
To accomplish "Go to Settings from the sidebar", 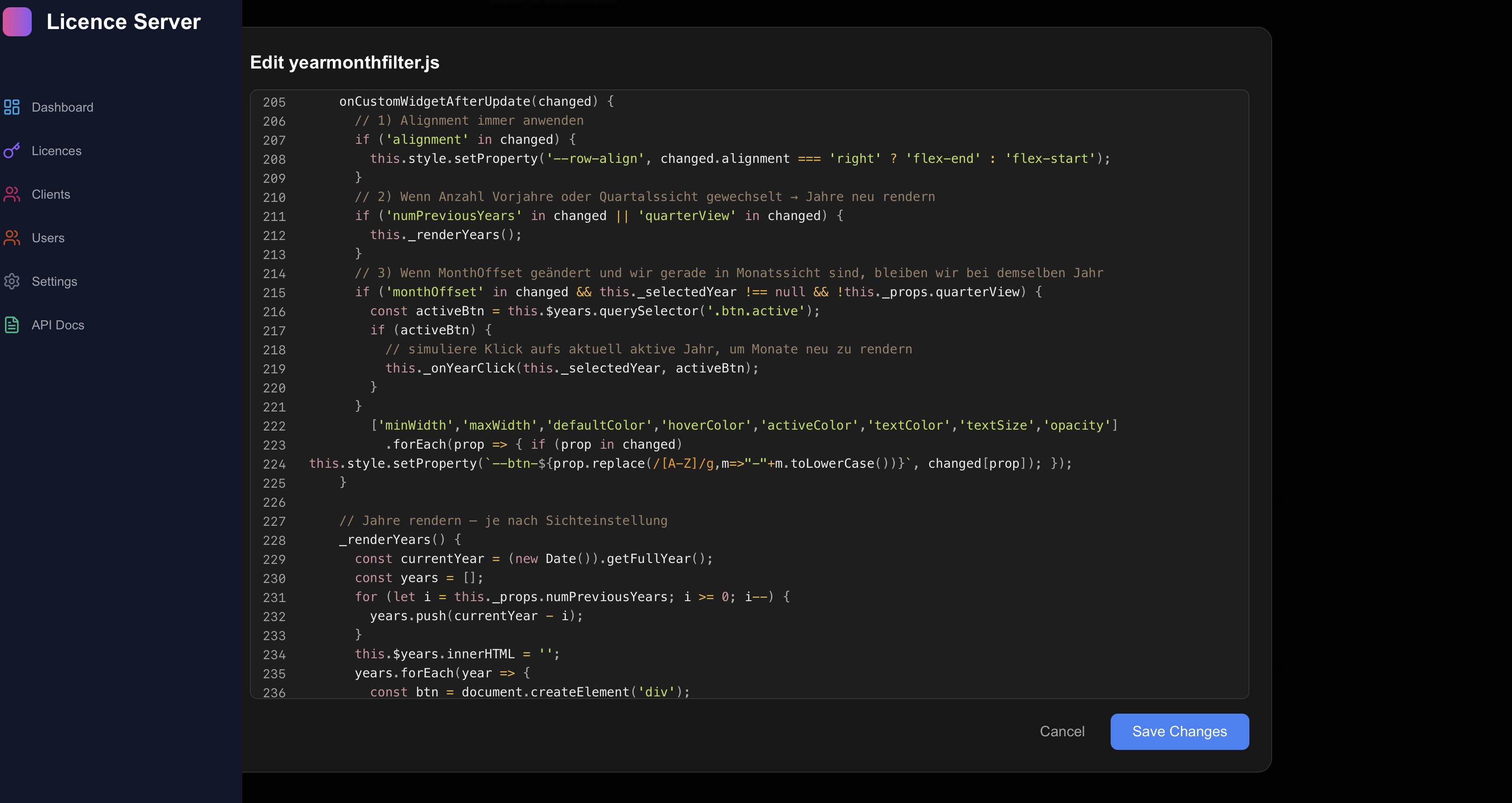I will coord(54,281).
